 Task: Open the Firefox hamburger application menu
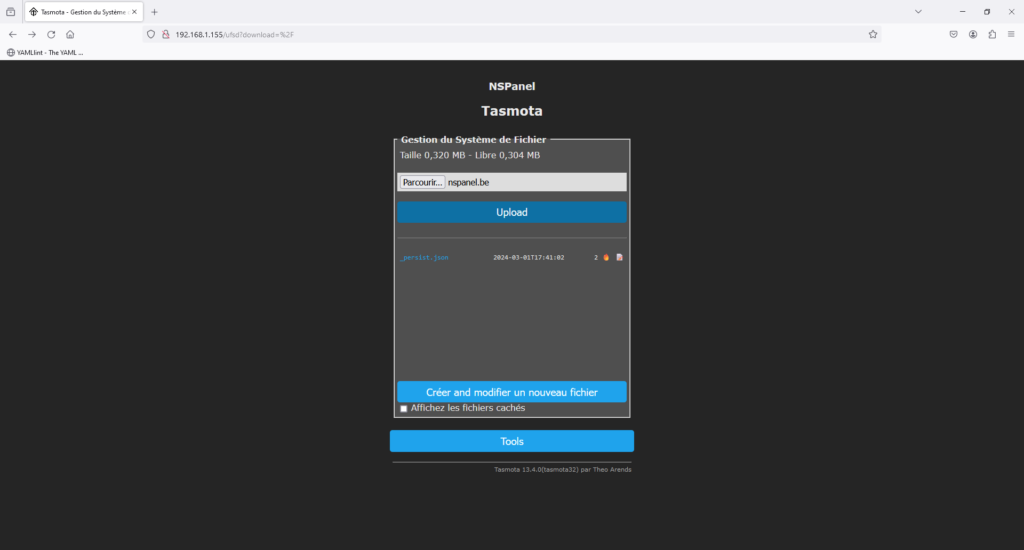[1011, 34]
